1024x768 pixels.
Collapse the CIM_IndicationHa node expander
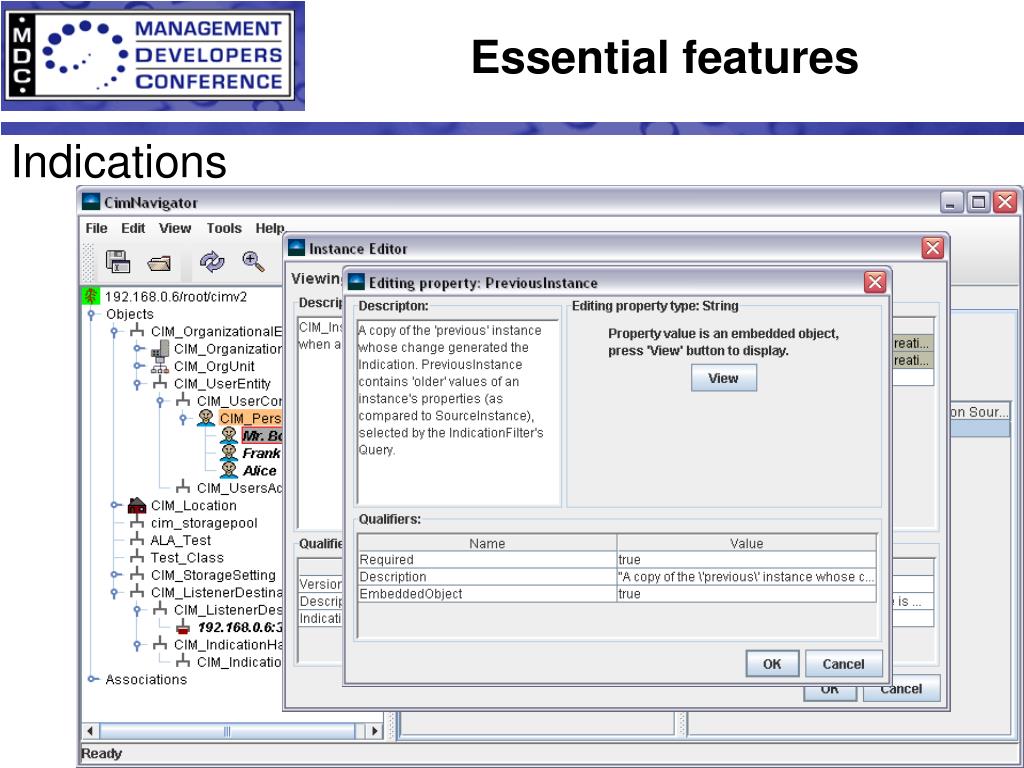click(x=138, y=645)
